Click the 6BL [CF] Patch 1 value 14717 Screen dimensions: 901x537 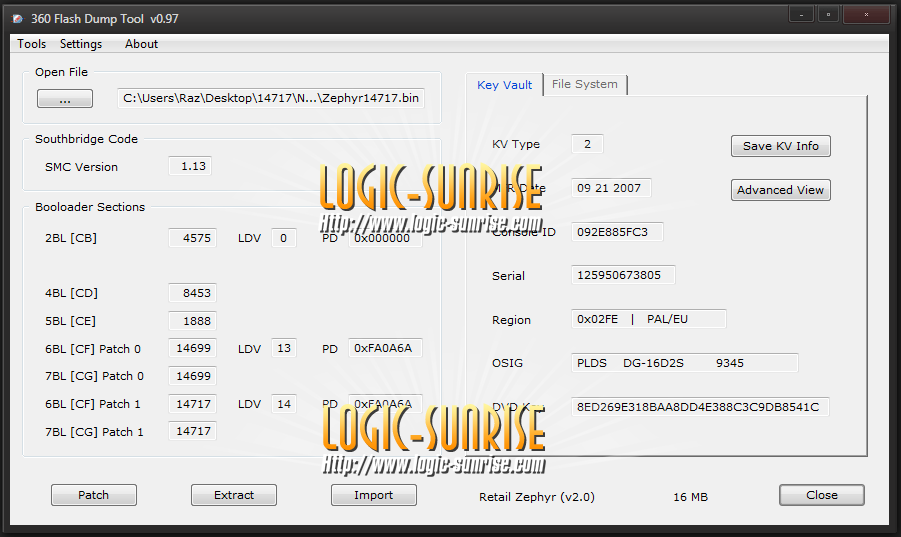[192, 404]
